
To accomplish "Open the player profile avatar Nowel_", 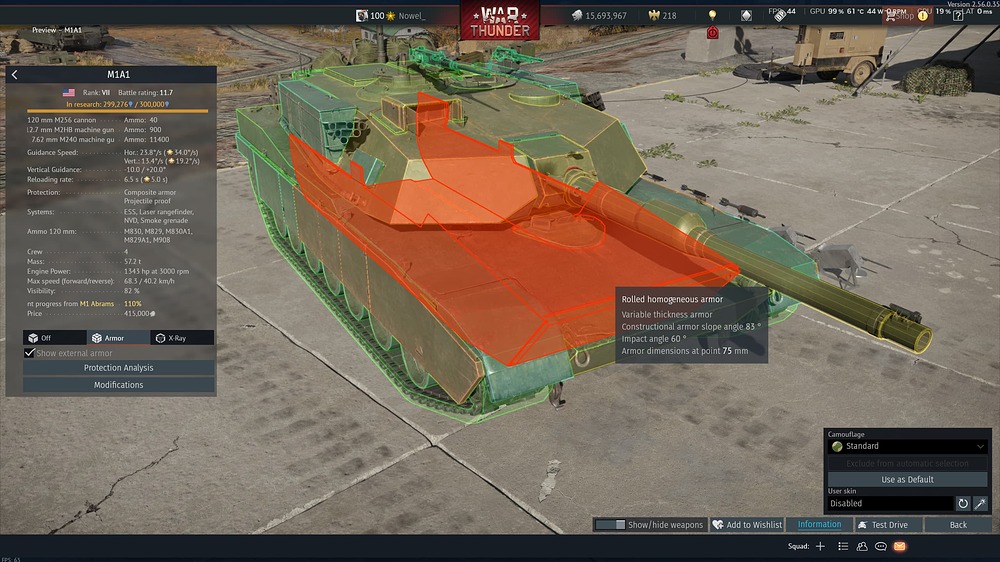I will [x=362, y=15].
